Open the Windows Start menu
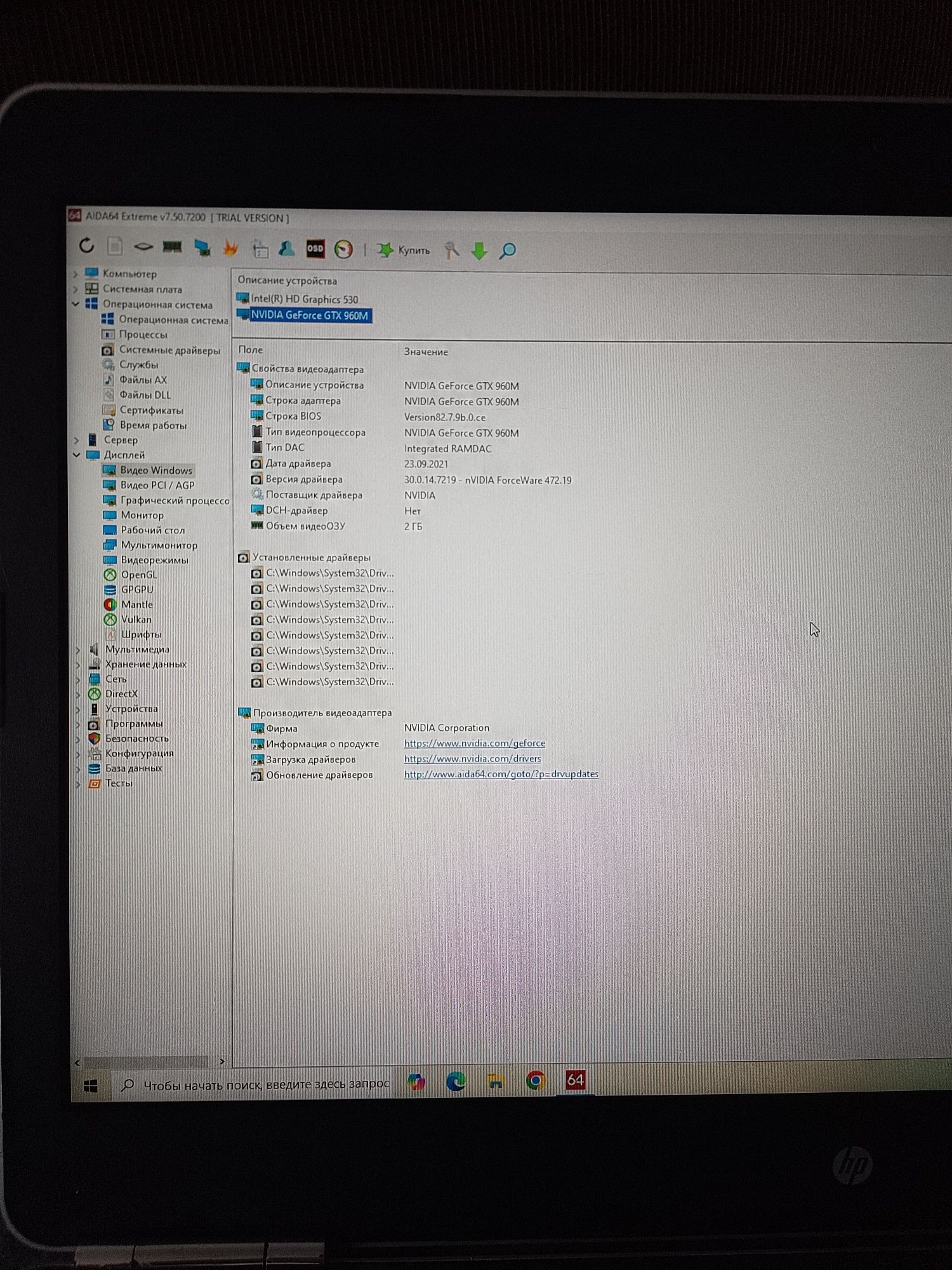The height and width of the screenshot is (1270, 952). pyautogui.click(x=91, y=1086)
